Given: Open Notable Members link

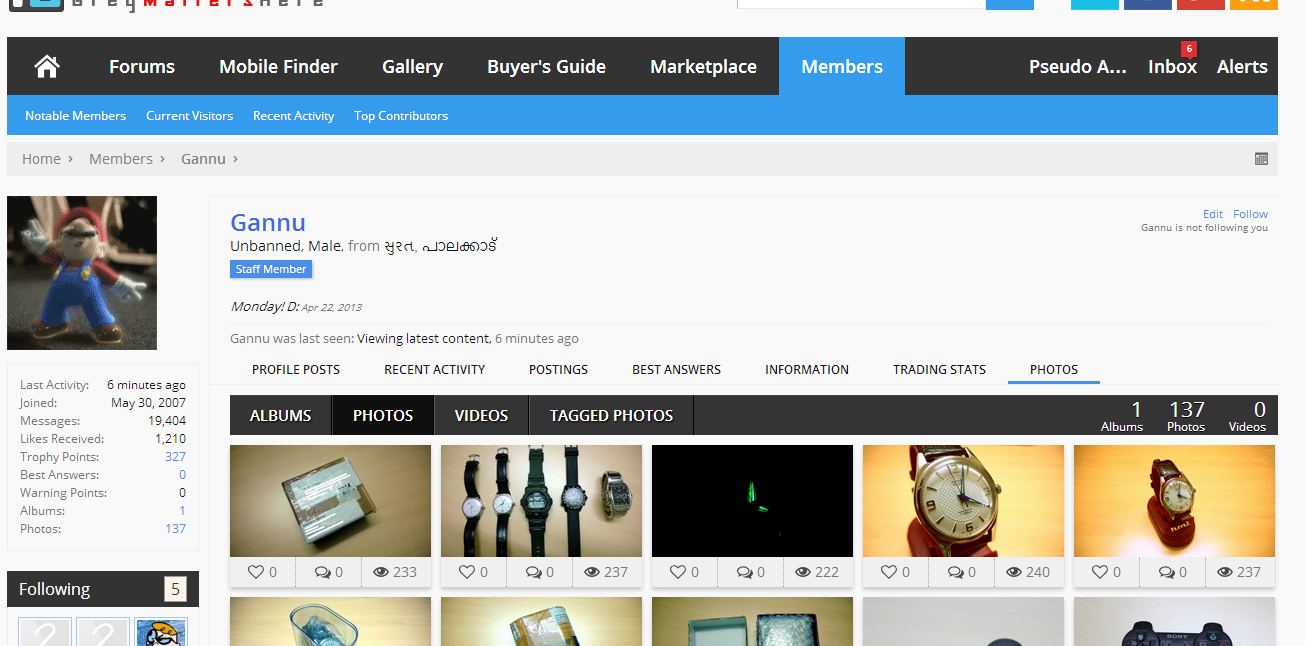Looking at the screenshot, I should [x=75, y=116].
